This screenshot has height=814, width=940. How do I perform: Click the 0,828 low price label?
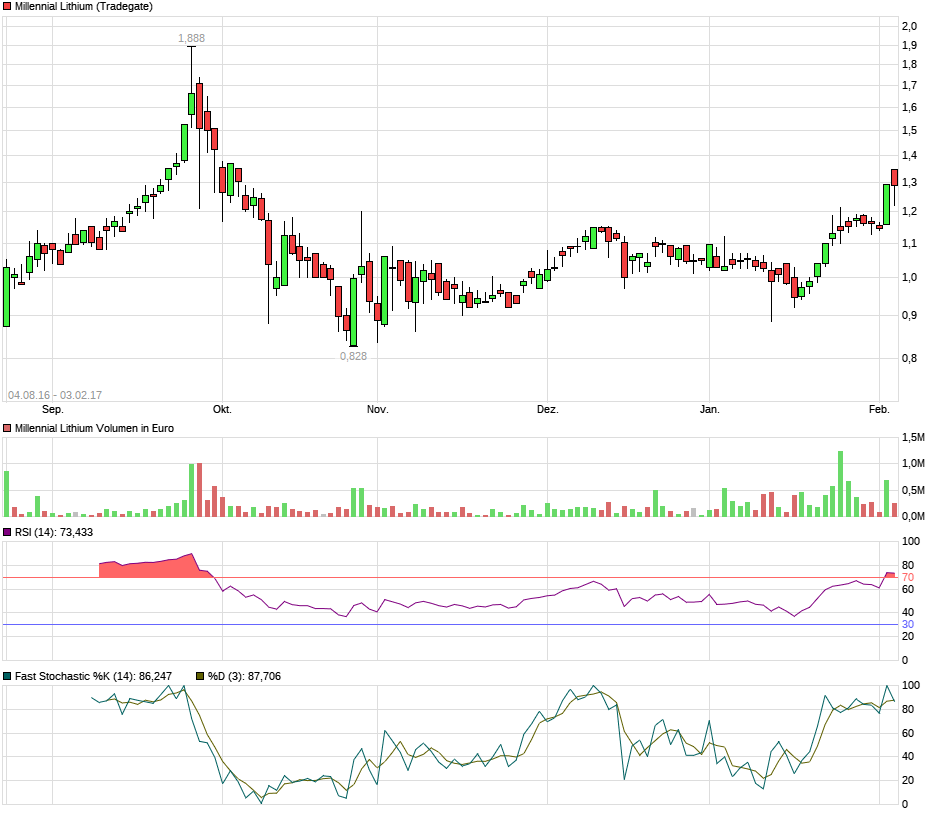tap(353, 356)
